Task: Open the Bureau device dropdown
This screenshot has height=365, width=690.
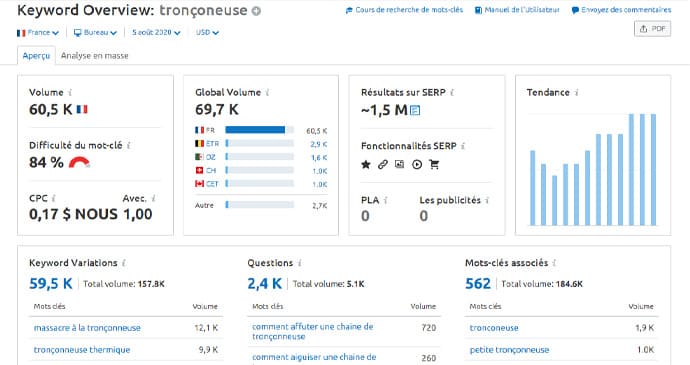Action: point(95,33)
